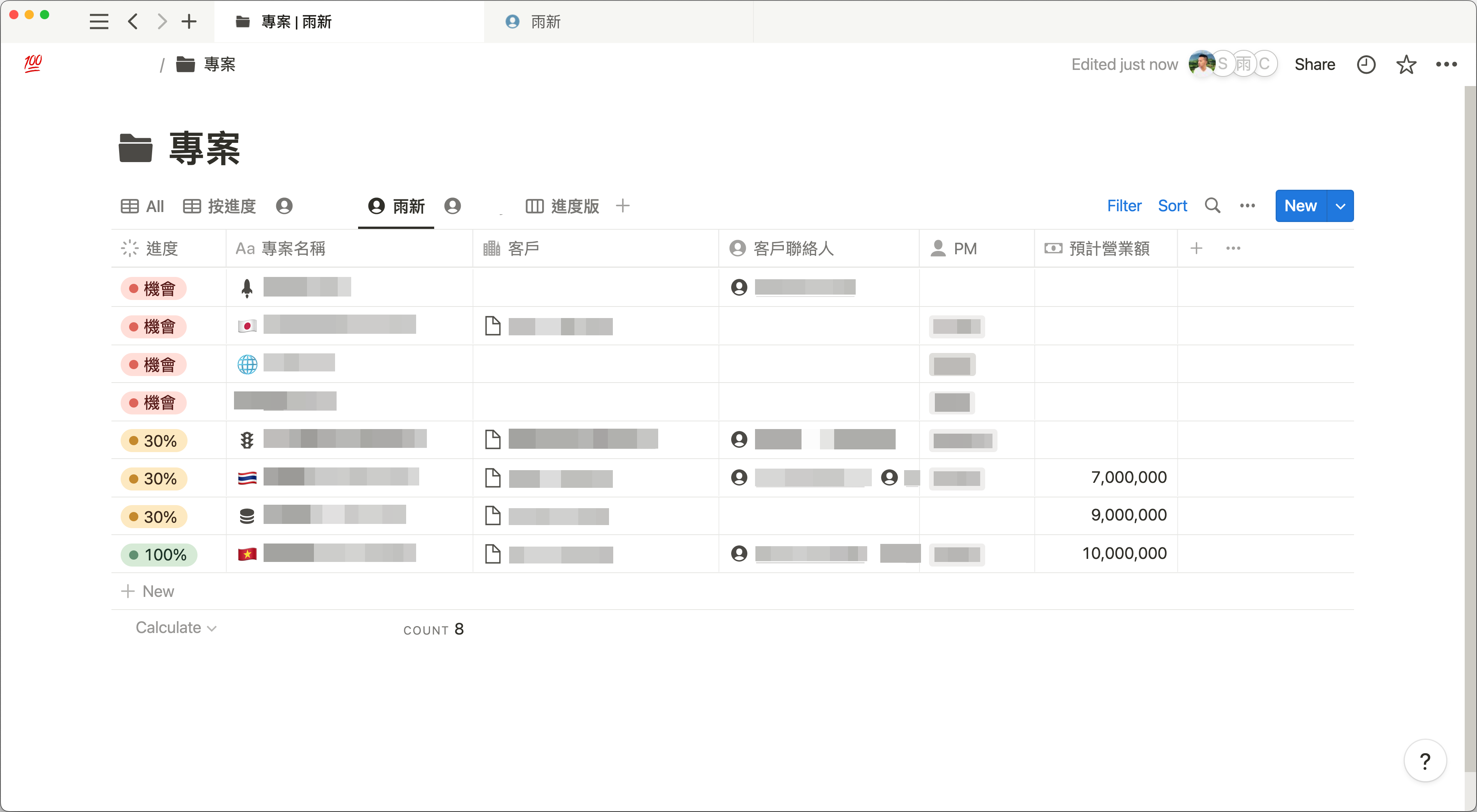Open the 預計營業額 column header menu
The height and width of the screenshot is (812, 1477).
tap(1106, 248)
